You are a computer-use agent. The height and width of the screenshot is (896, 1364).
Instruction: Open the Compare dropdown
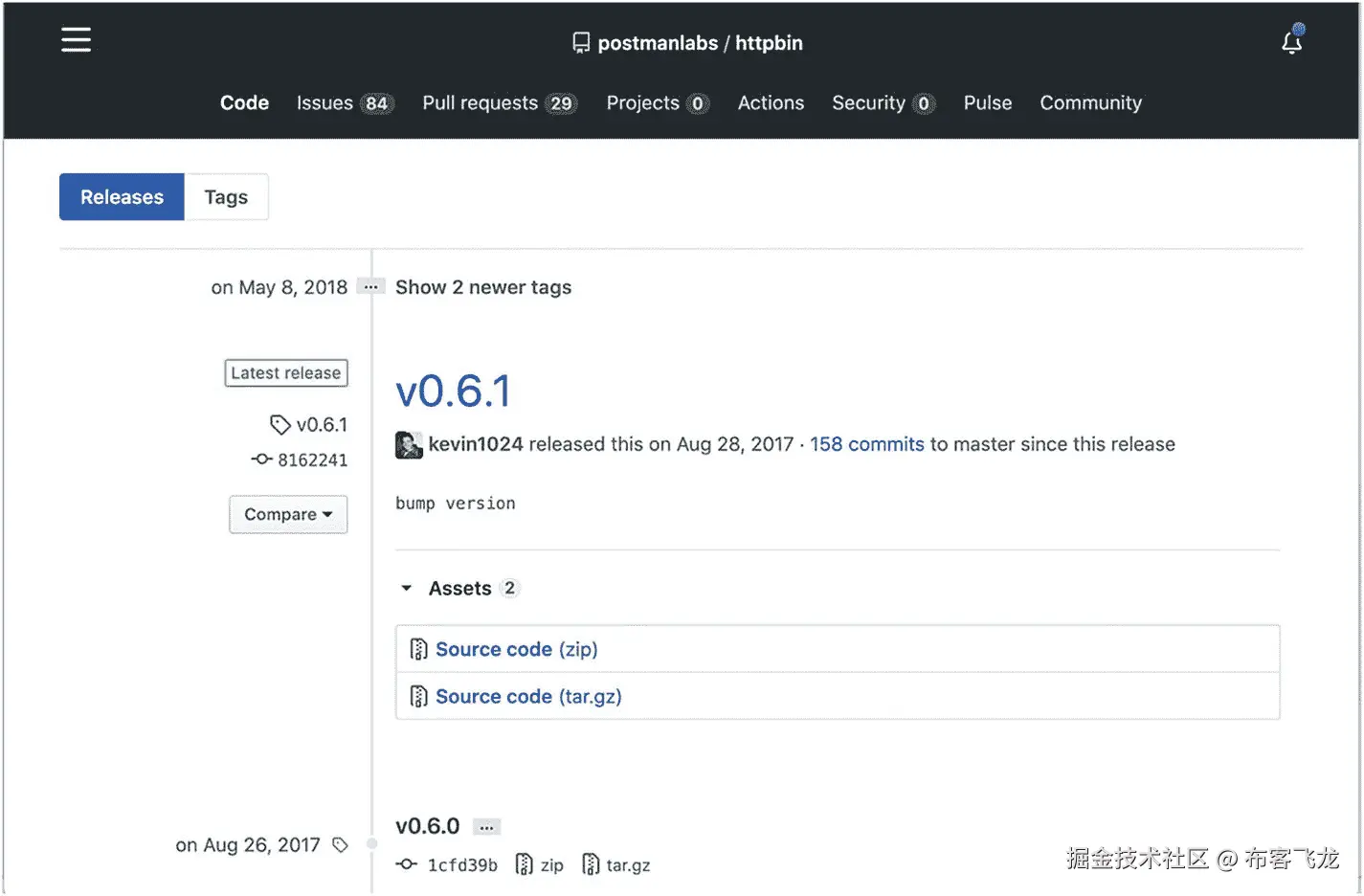(288, 515)
